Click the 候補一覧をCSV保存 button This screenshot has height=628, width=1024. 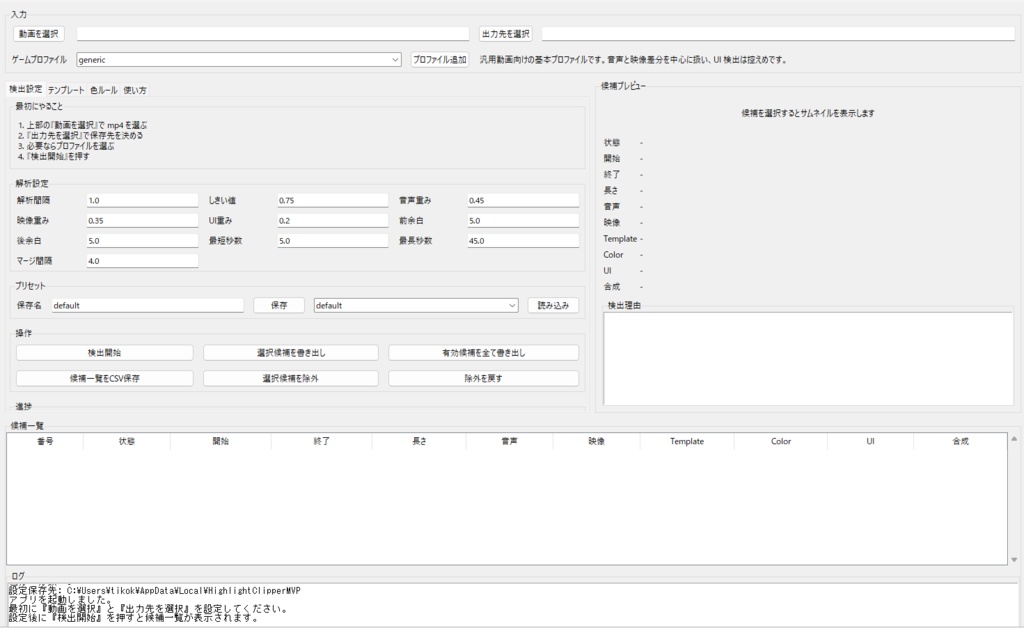(x=104, y=378)
